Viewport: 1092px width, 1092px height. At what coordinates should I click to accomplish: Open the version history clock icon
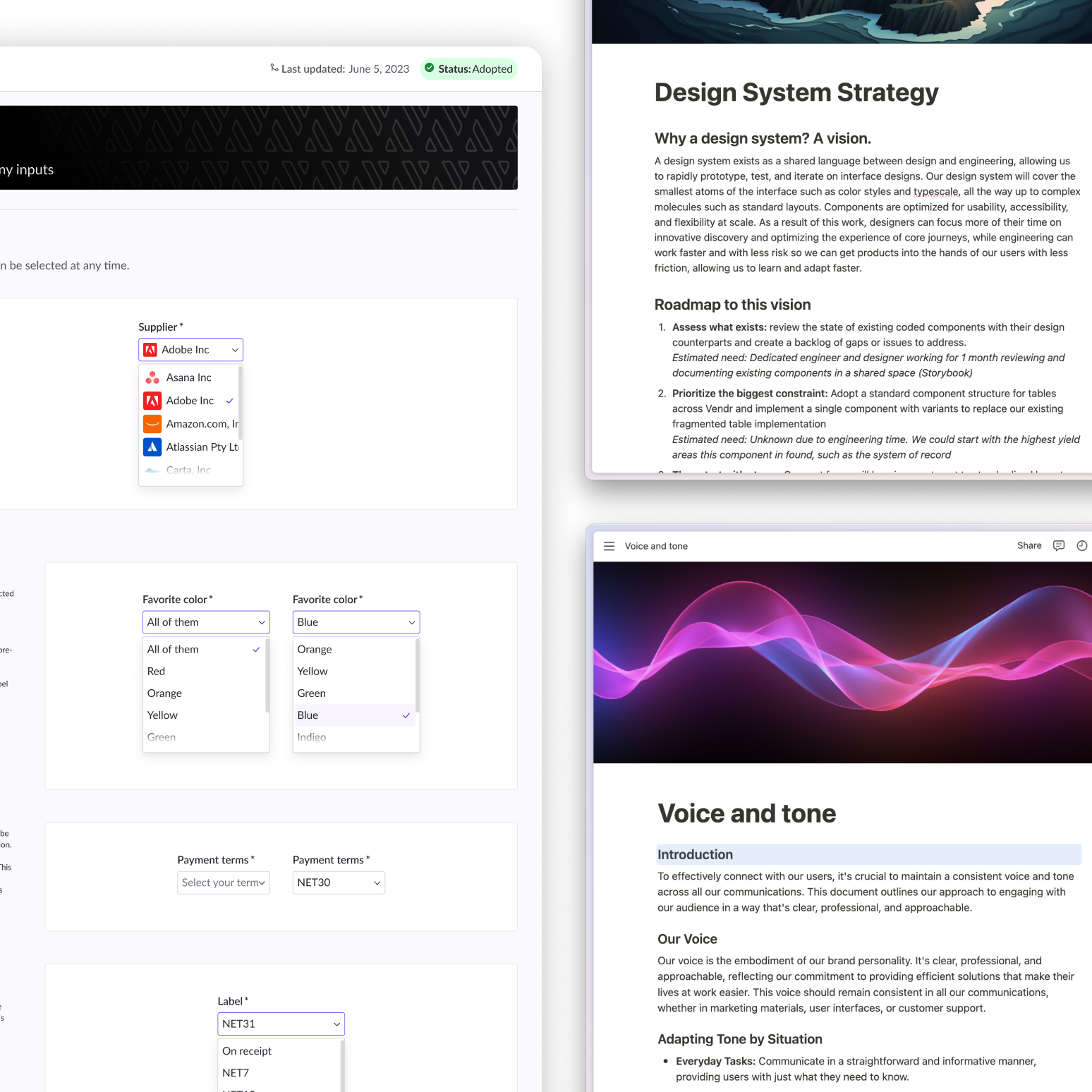1081,545
